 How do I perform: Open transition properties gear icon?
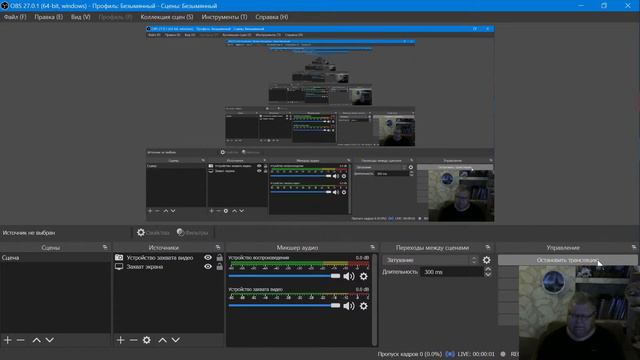pyautogui.click(x=487, y=260)
